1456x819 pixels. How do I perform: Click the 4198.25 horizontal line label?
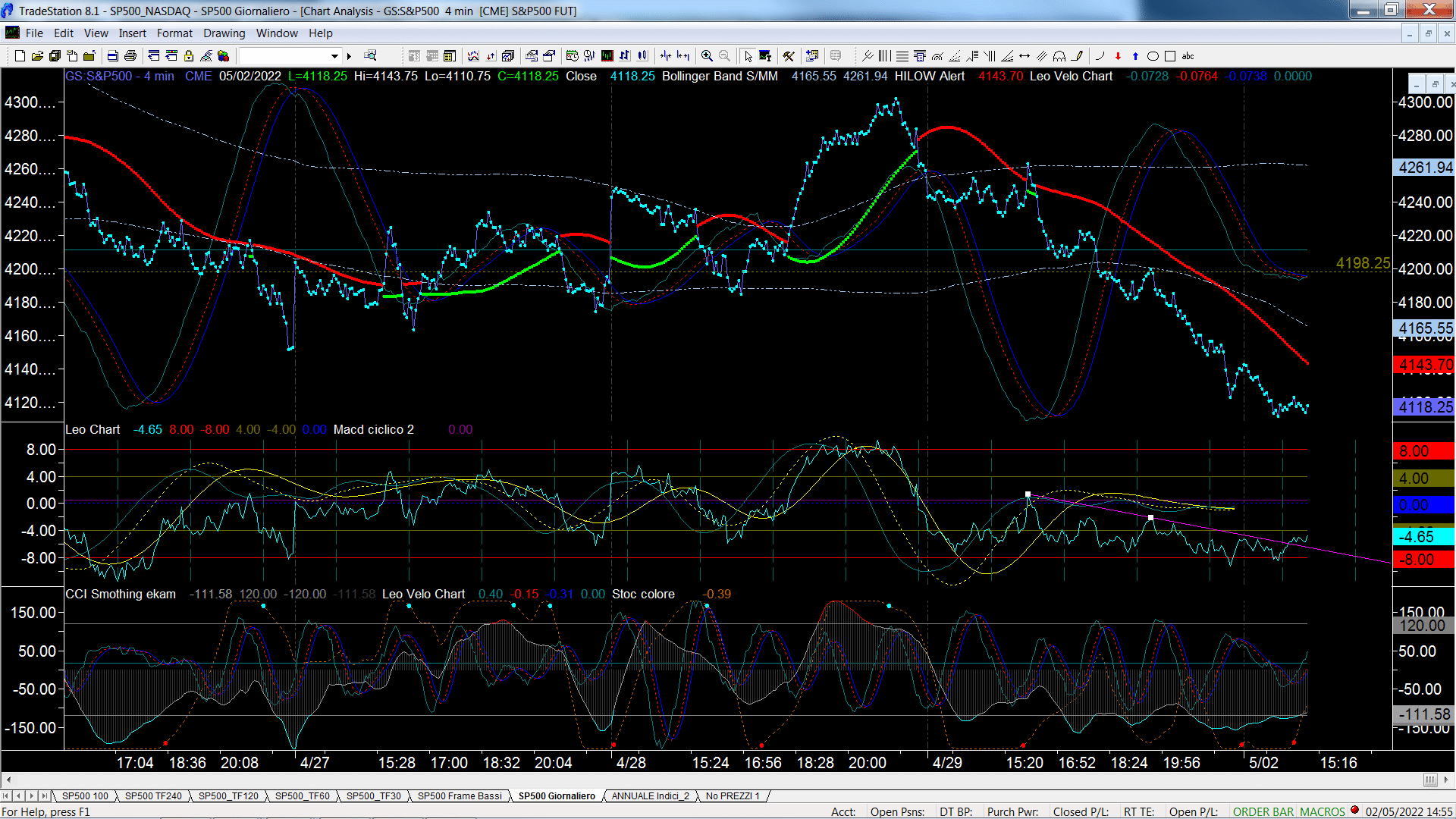click(x=1363, y=263)
